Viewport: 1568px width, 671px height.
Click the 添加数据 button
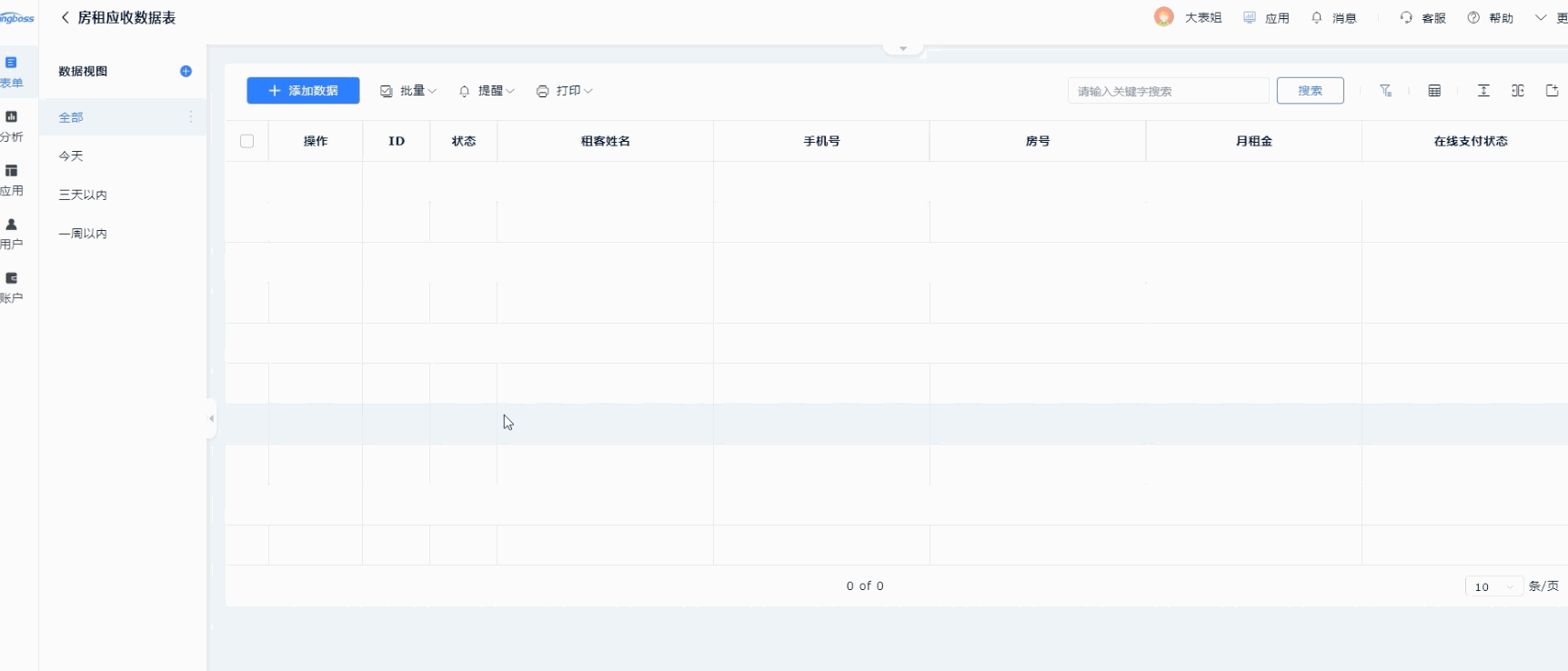pyautogui.click(x=303, y=91)
